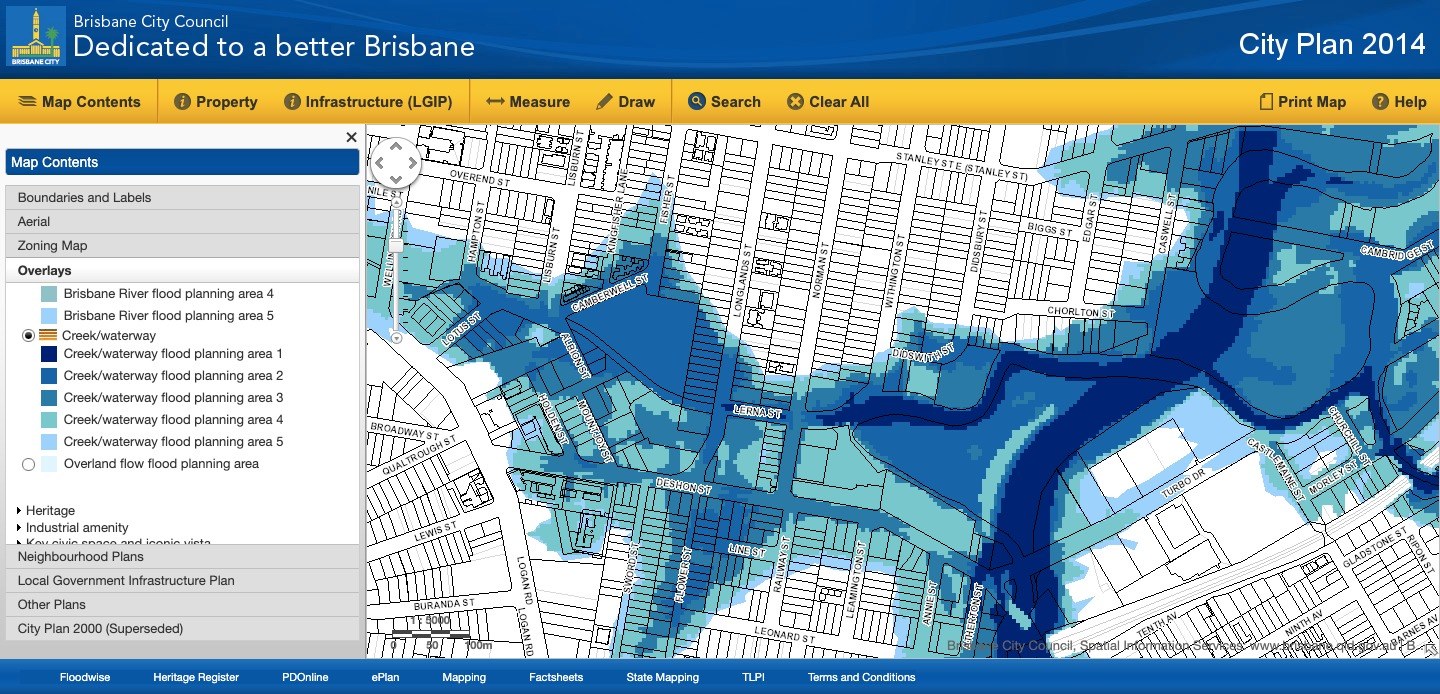The width and height of the screenshot is (1440, 694).
Task: Open the Help menu
Action: [x=1399, y=102]
